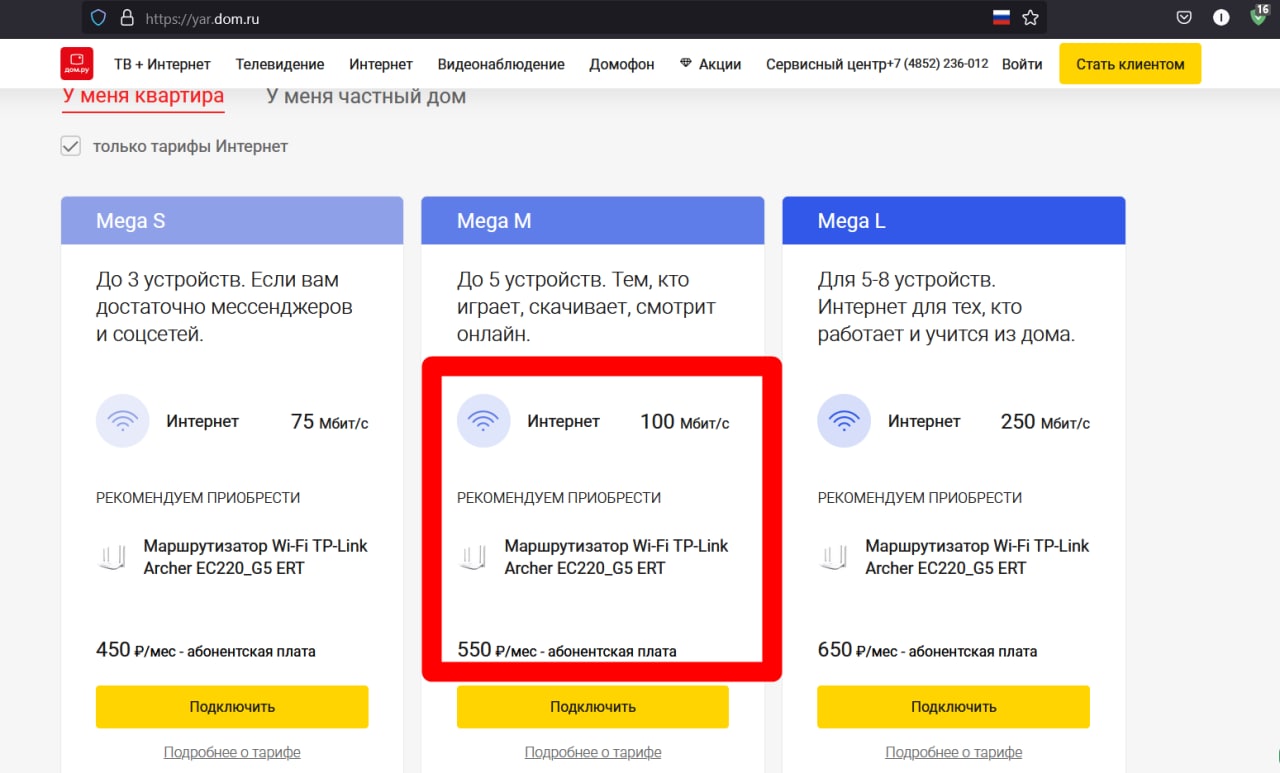Click the '650 ₽/мес' price text
Image resolution: width=1280 pixels, height=773 pixels.
click(927, 650)
